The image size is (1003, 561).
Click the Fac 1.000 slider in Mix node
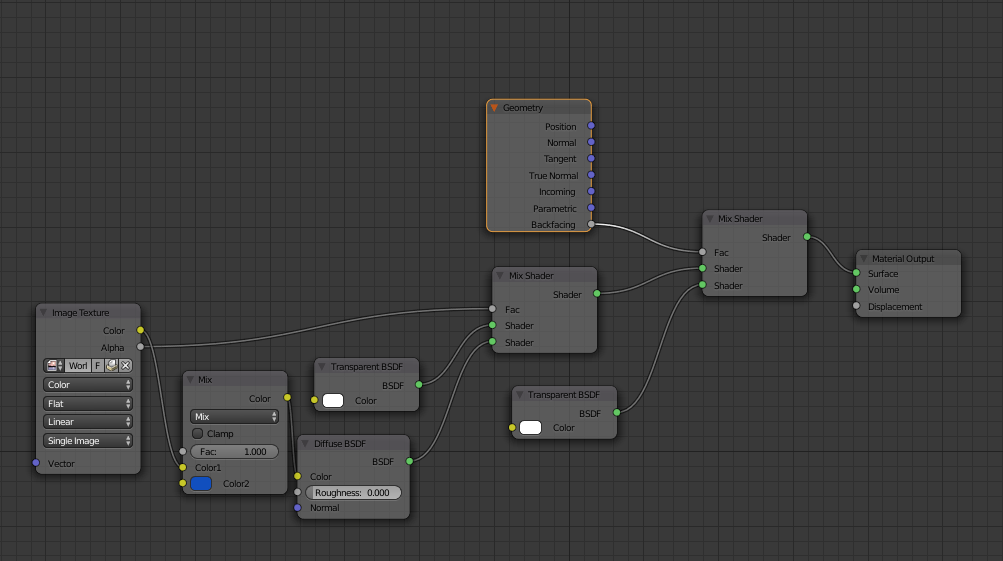(235, 452)
